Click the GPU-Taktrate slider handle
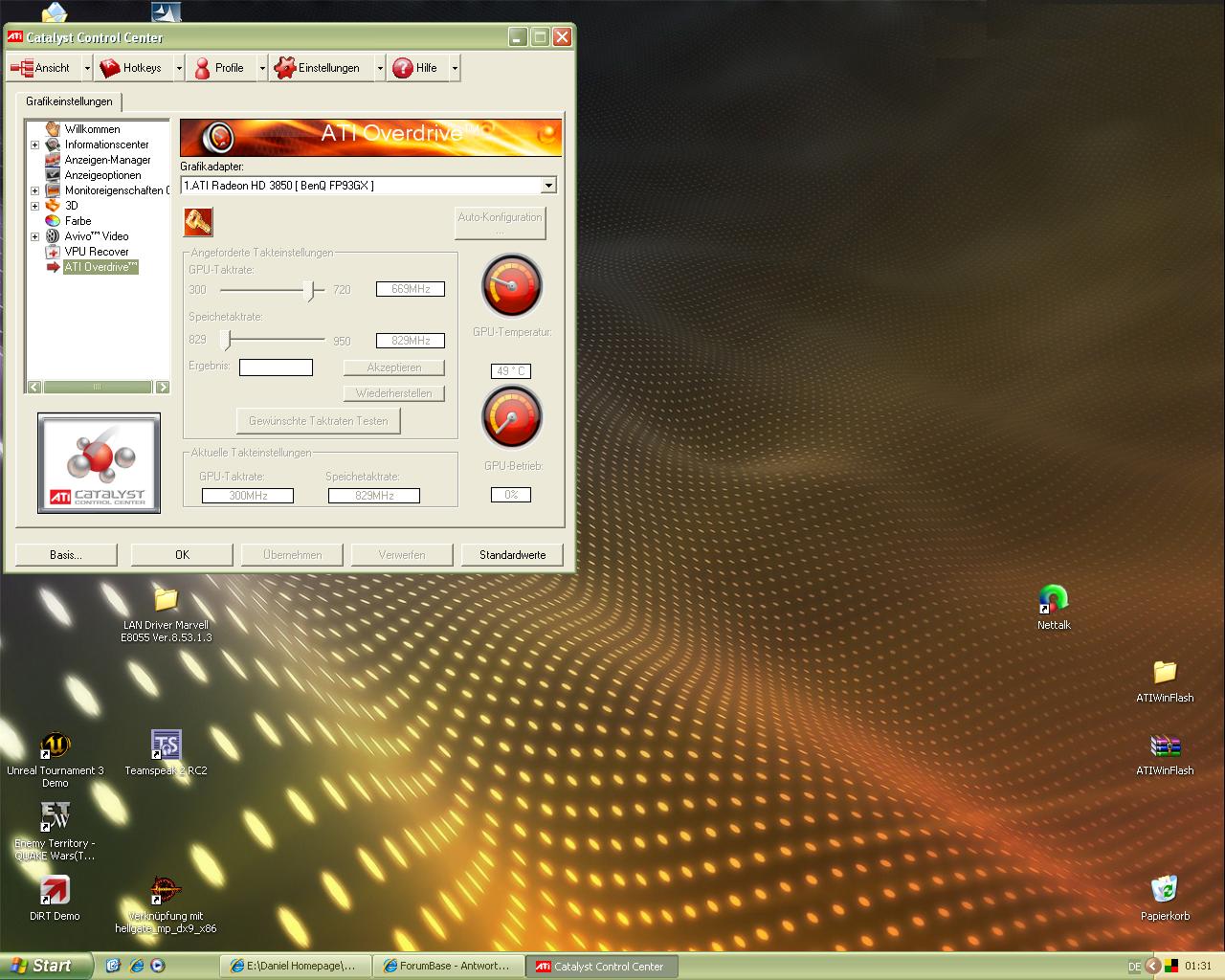 pos(309,290)
